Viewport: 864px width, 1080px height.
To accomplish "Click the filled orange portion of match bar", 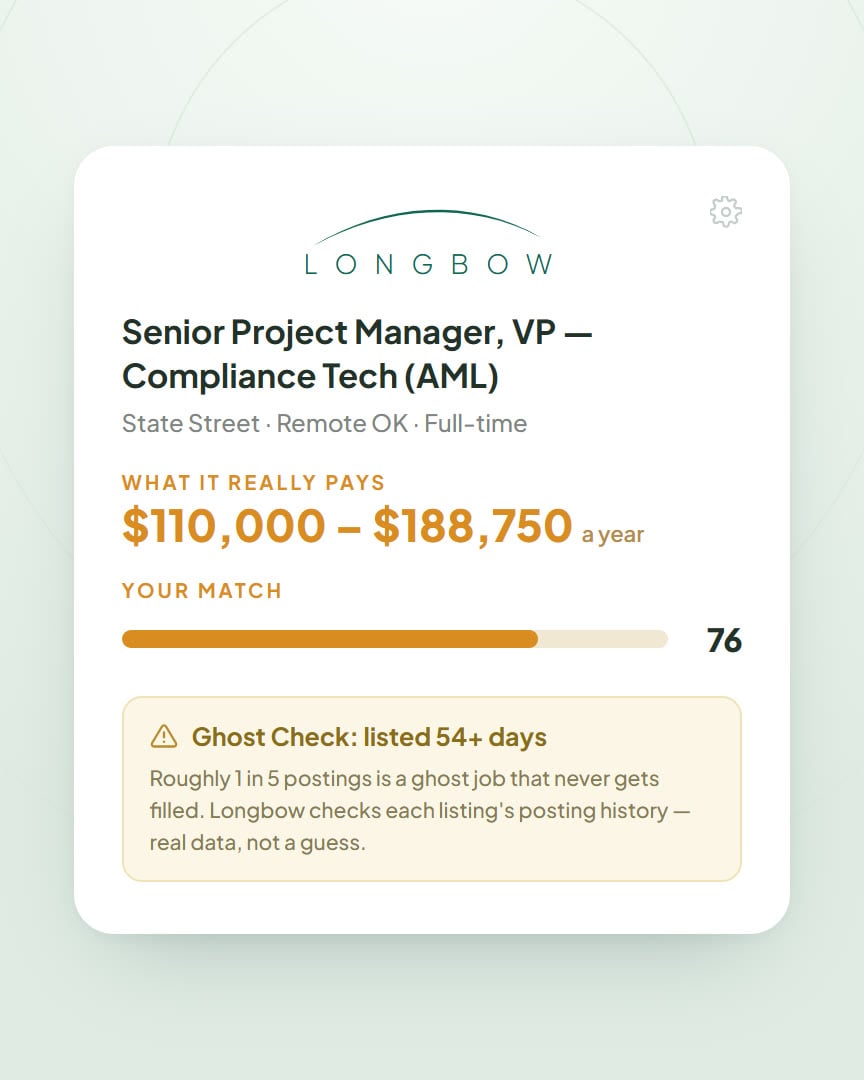I will [330, 639].
